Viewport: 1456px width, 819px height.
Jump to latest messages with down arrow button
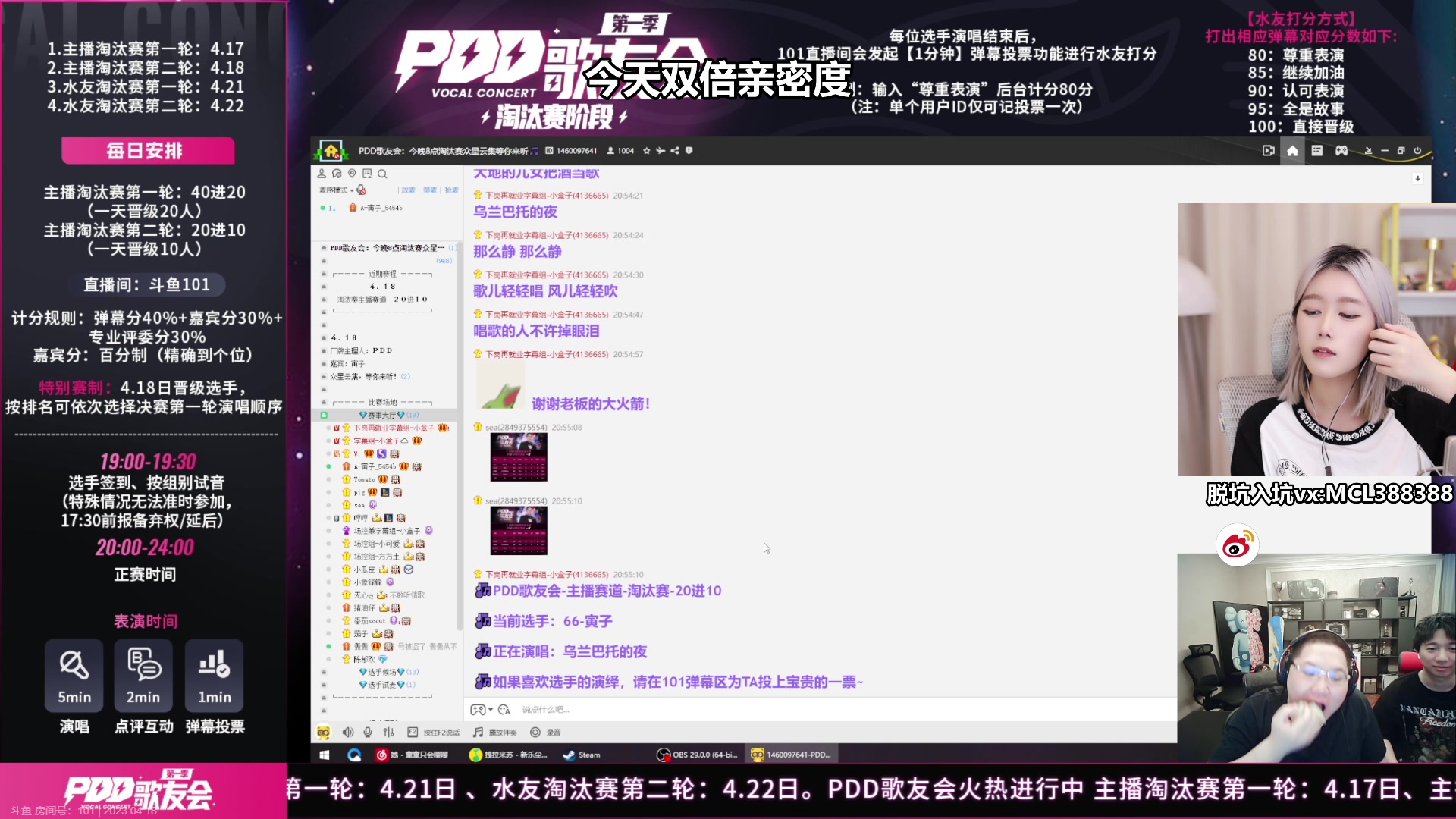1417,179
